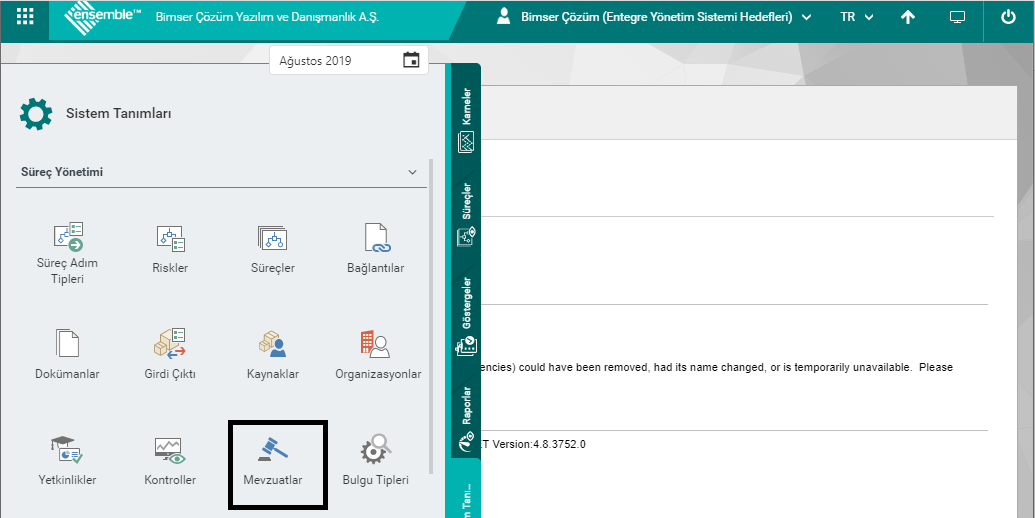Open the Bağlantılar link icon
The height and width of the screenshot is (518, 1035).
tap(375, 238)
